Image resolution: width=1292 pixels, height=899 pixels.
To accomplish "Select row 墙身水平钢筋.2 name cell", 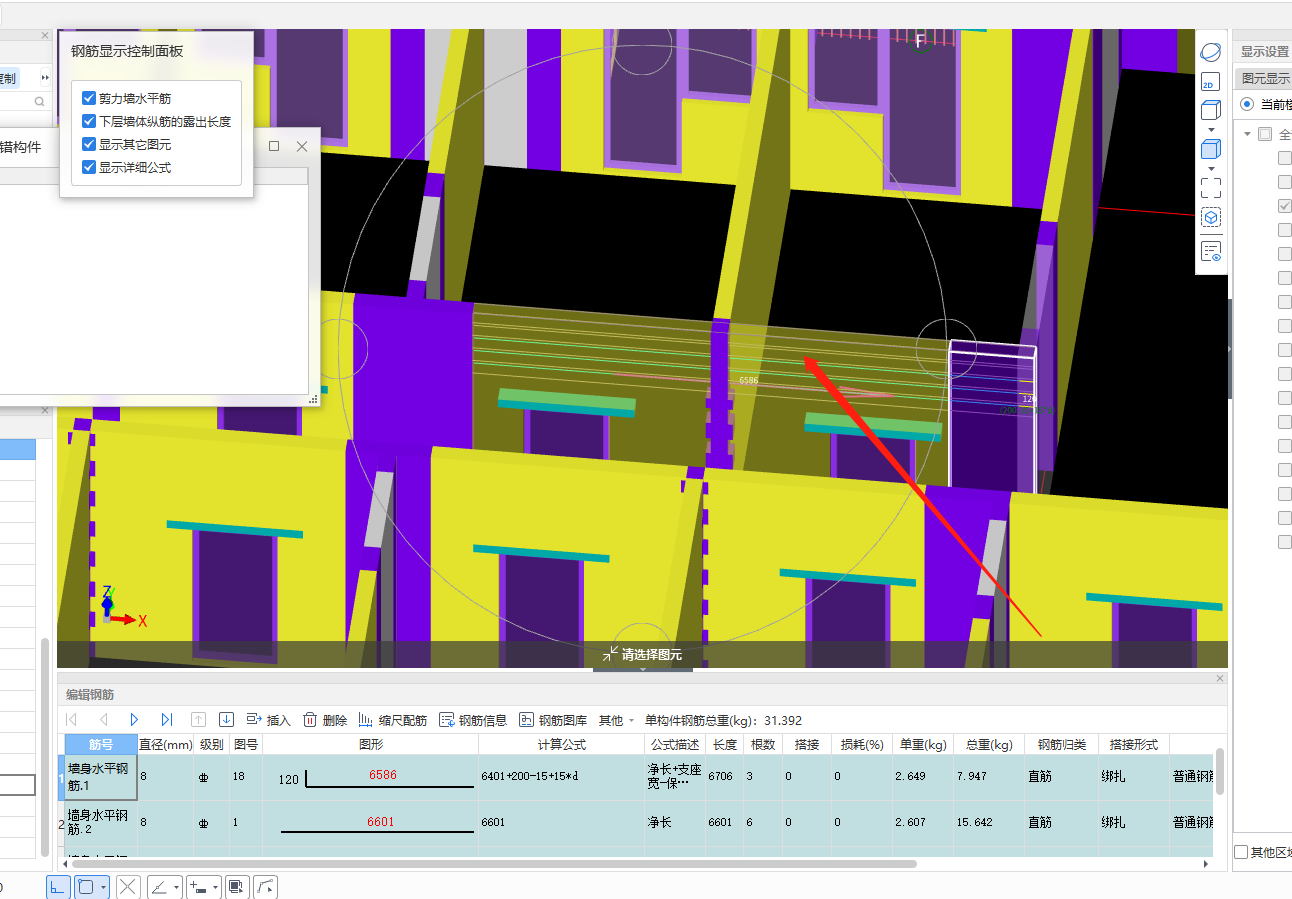I will point(101,822).
